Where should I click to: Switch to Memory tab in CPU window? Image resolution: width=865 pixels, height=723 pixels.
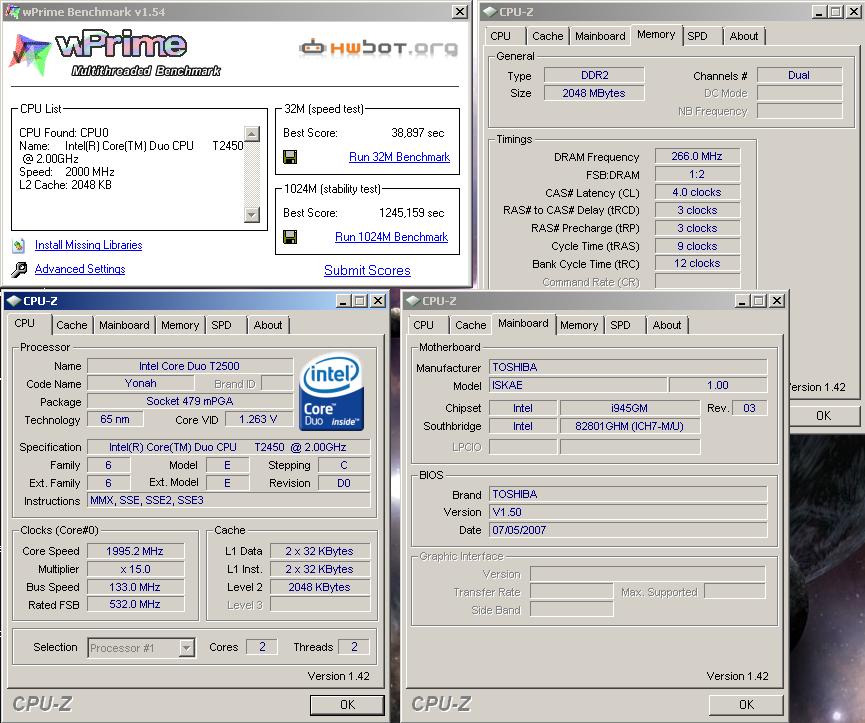[180, 325]
